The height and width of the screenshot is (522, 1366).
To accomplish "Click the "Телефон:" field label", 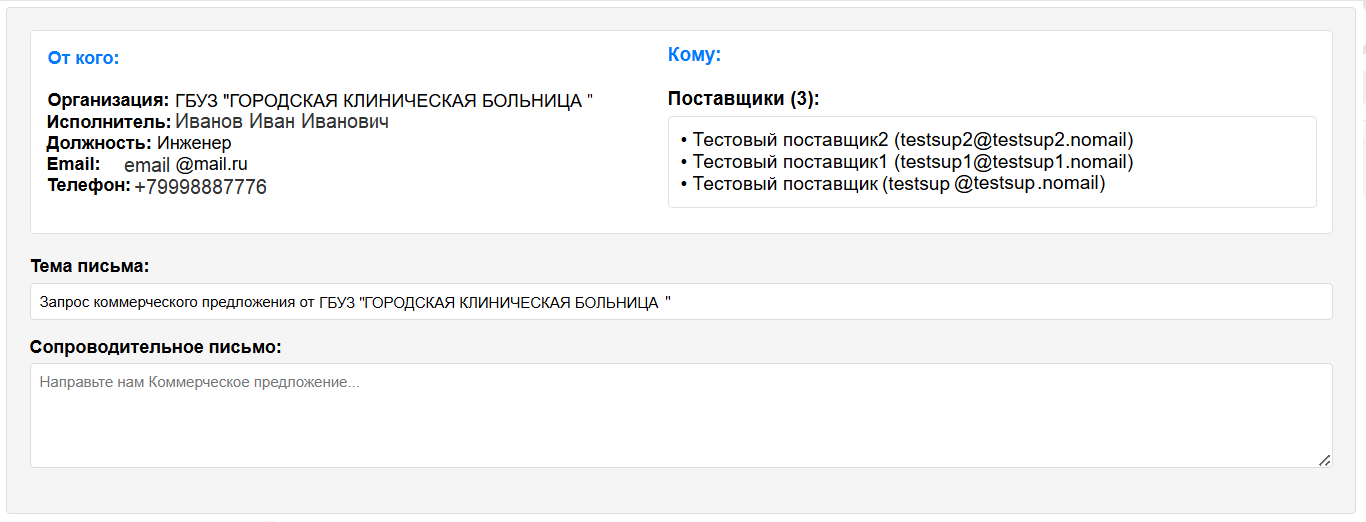I will (89, 185).
